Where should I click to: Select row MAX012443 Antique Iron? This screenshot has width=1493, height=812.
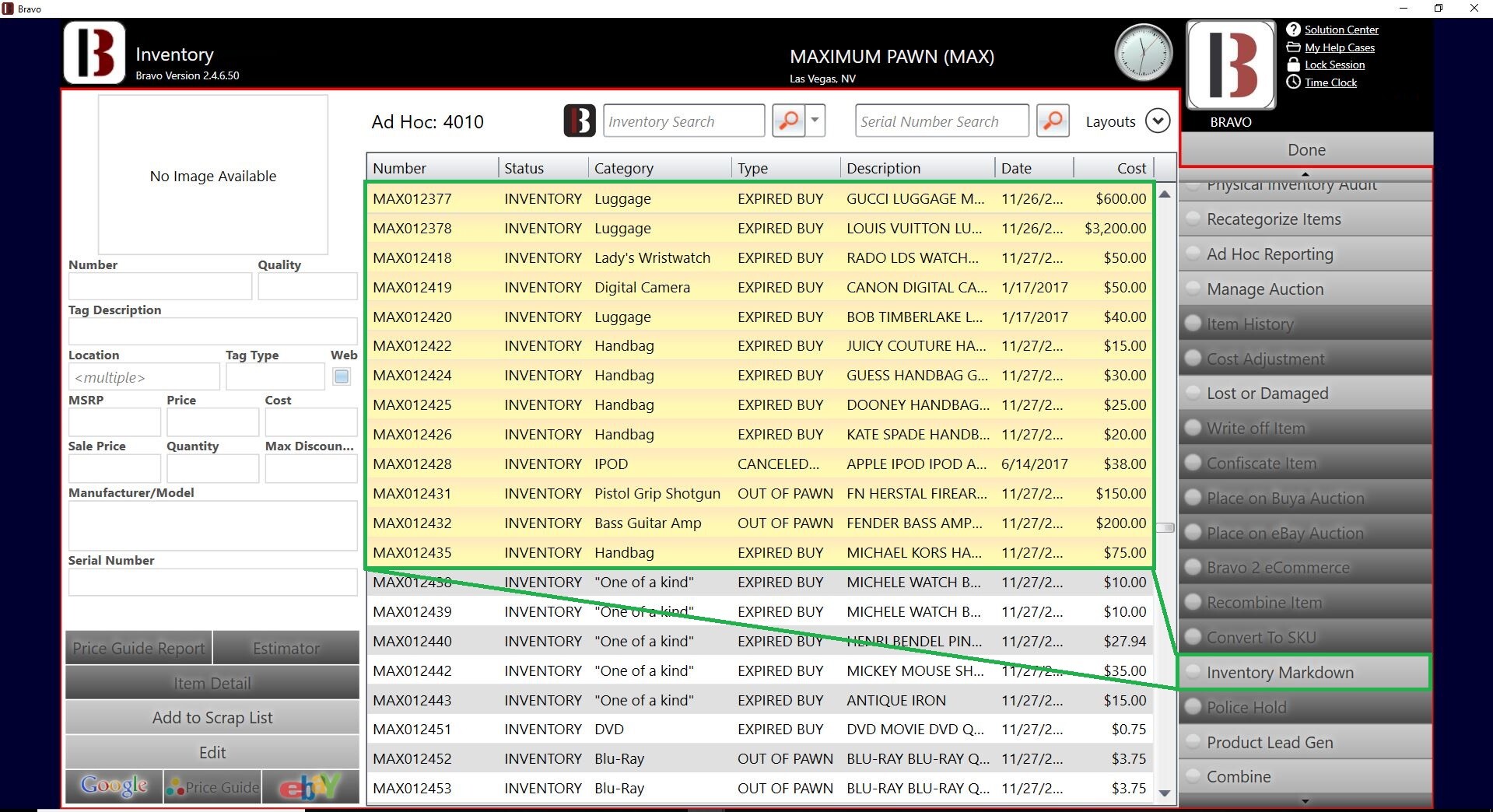coord(759,700)
